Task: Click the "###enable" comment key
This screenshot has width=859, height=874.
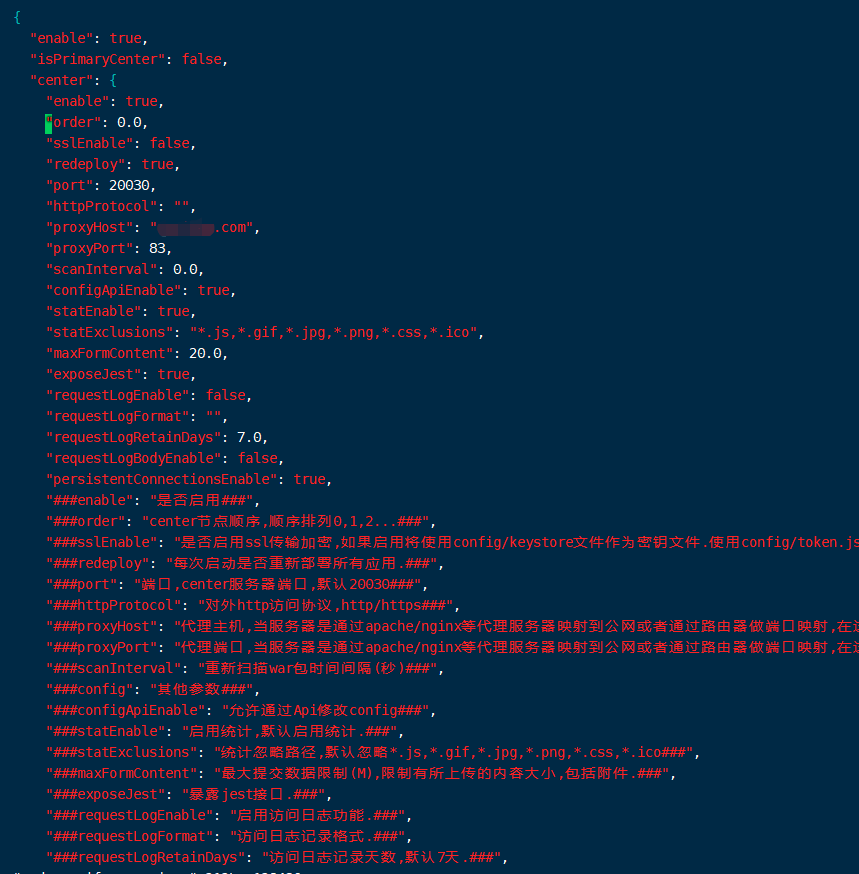Action: (89, 500)
